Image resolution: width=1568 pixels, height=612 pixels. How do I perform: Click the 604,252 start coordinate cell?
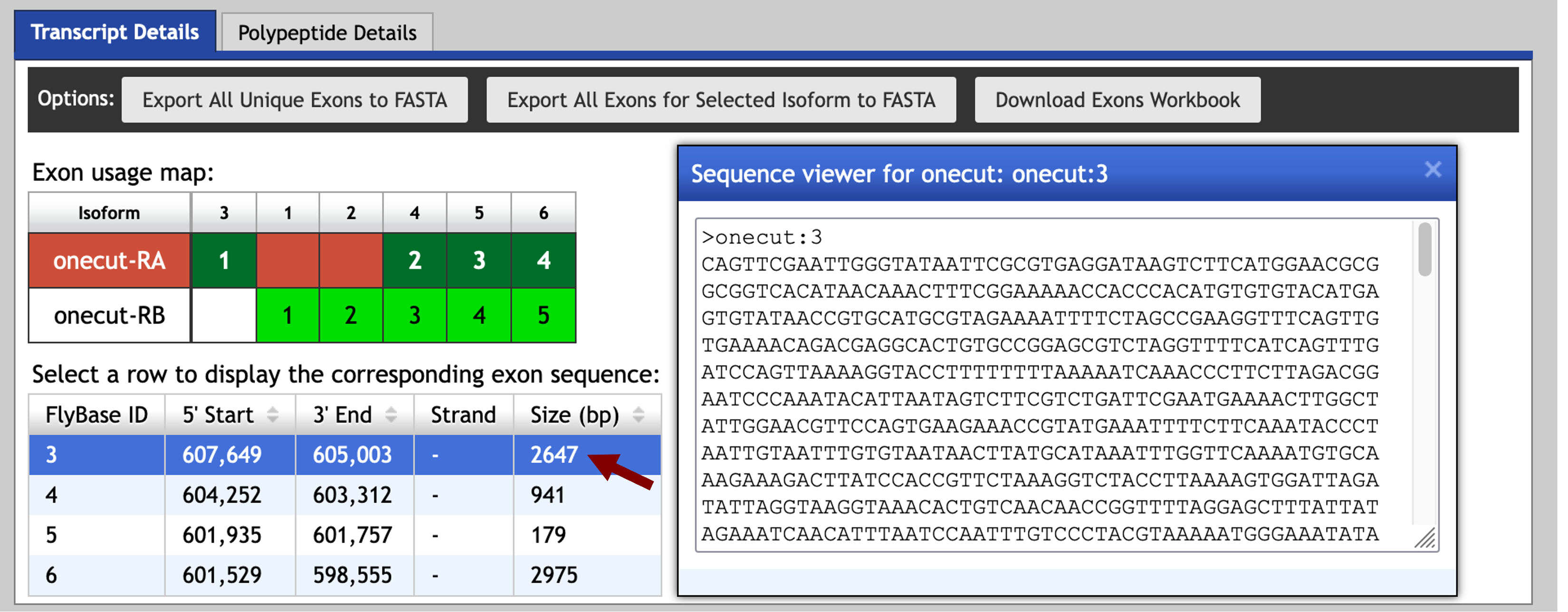230,495
